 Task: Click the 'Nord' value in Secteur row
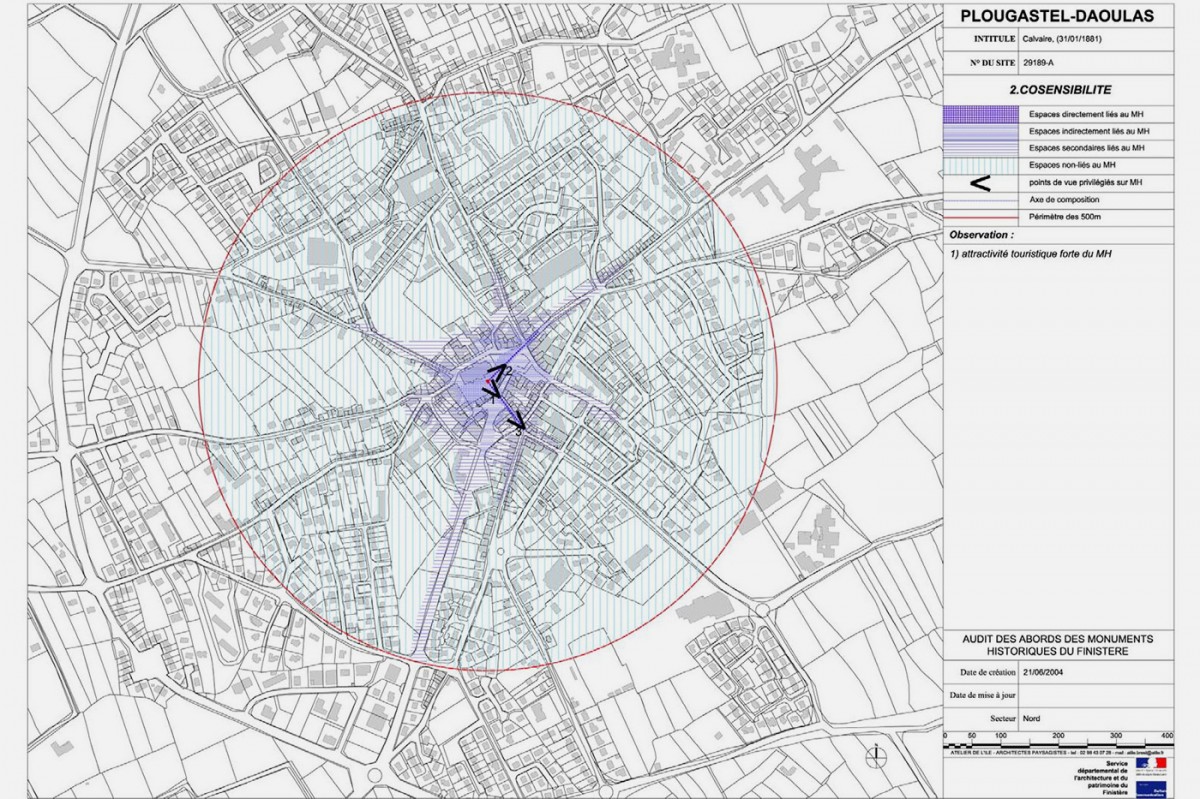(1033, 719)
